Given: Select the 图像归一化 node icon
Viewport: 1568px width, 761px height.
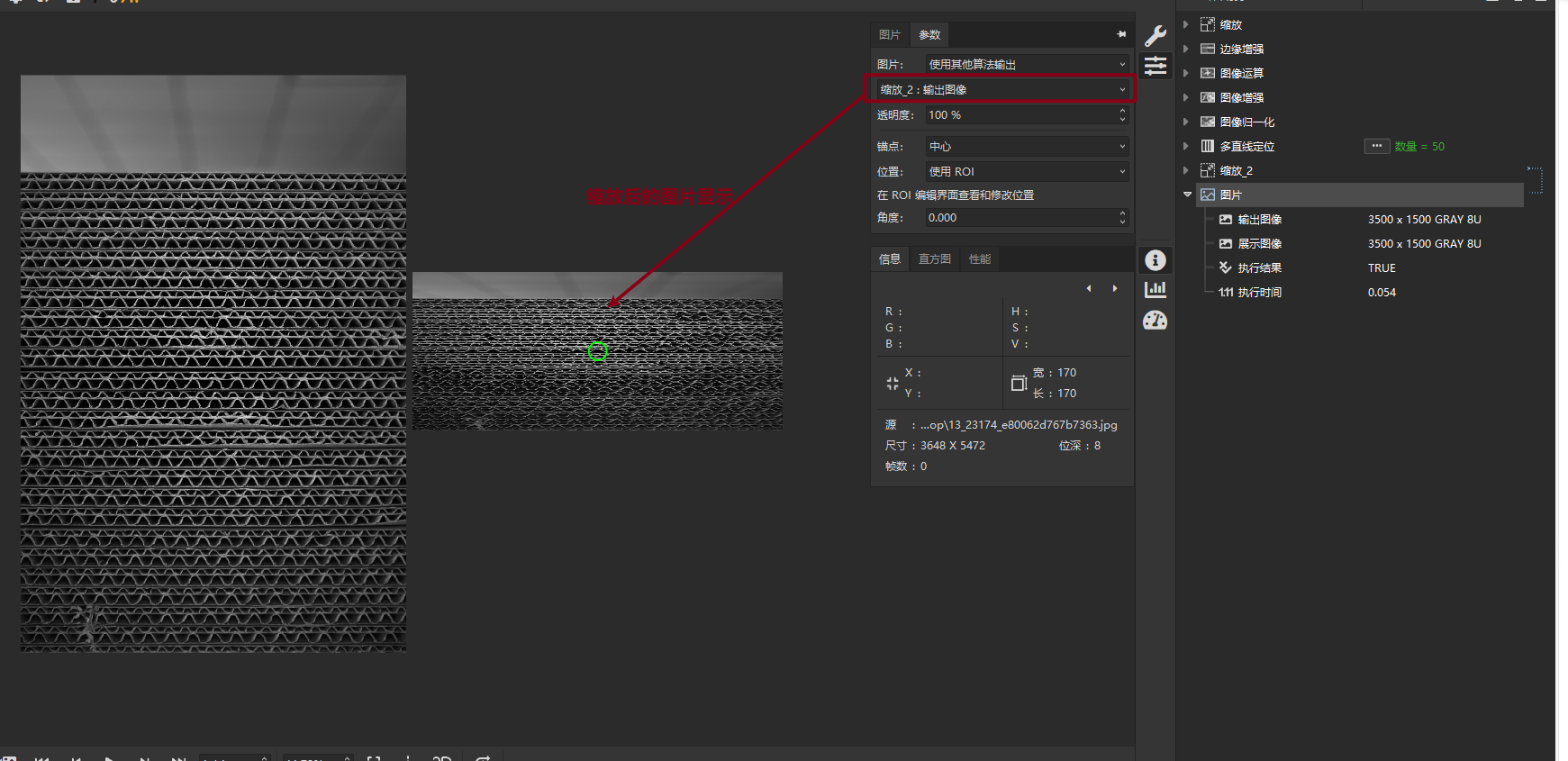Looking at the screenshot, I should point(1208,122).
